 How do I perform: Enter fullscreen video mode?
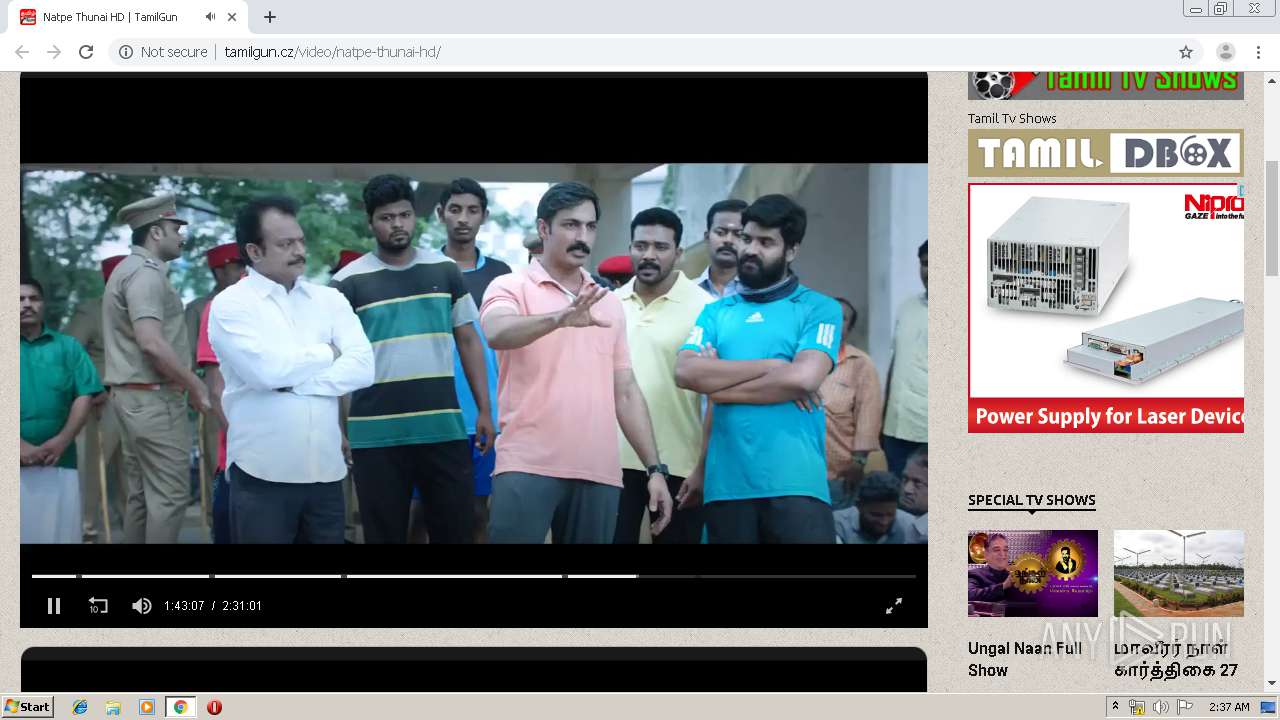pyautogui.click(x=894, y=605)
